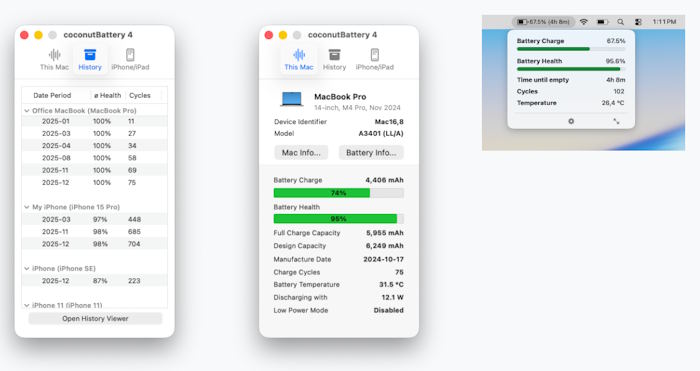Collapse the iPhone 11 group
The height and width of the screenshot is (371, 700).
pyautogui.click(x=27, y=305)
